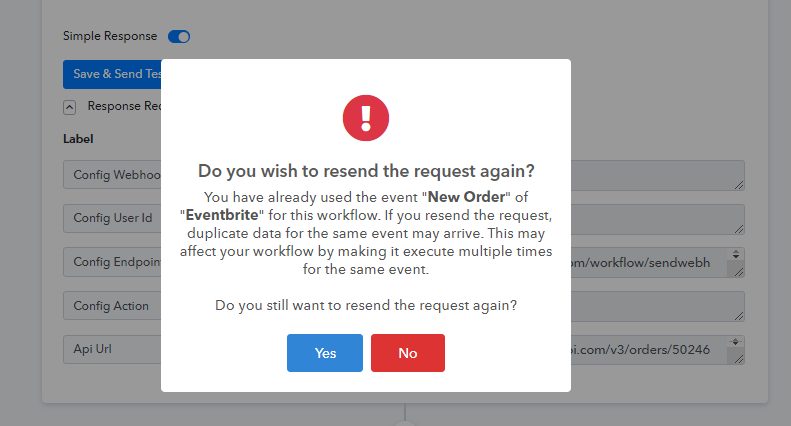The height and width of the screenshot is (426, 791).
Task: Click the Save & Send Test button
Action: click(112, 74)
